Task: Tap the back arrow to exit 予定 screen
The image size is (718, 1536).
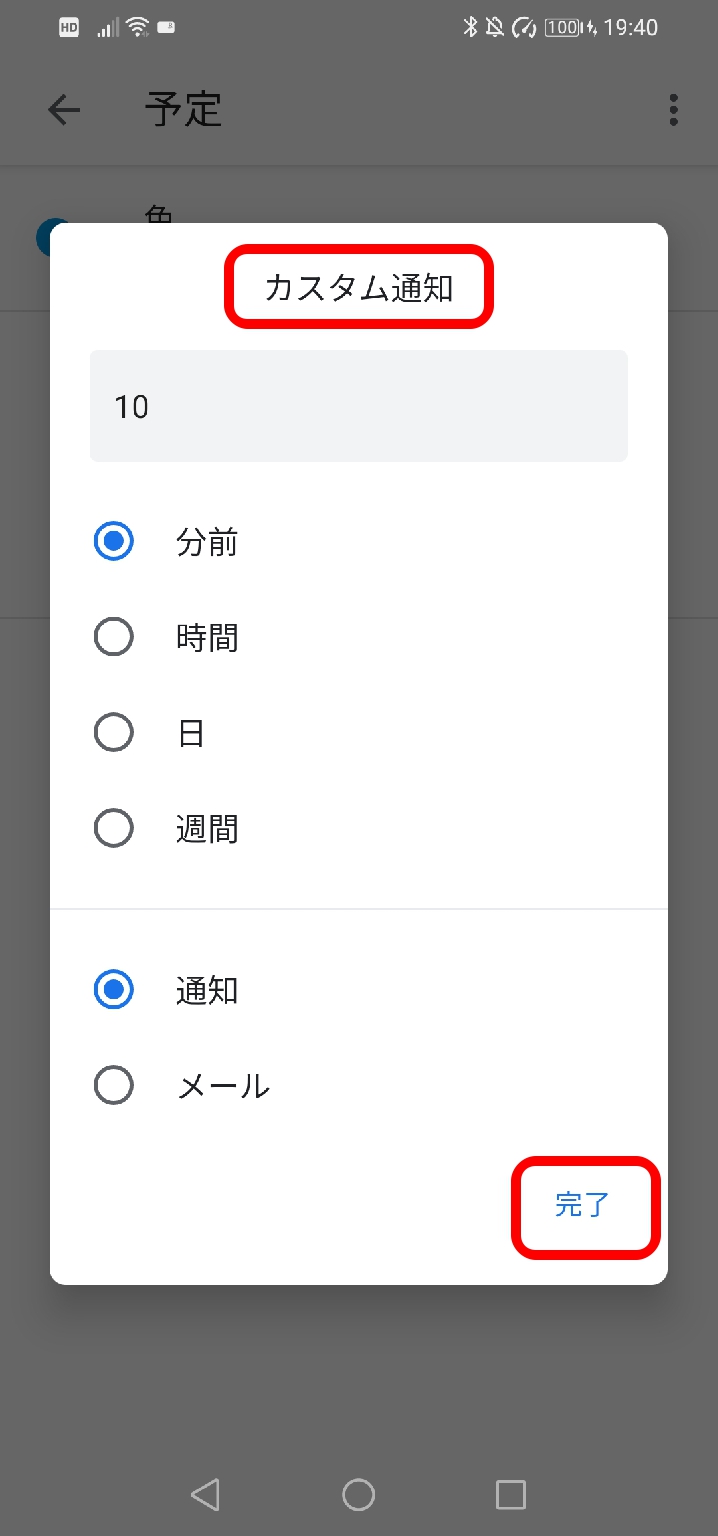Action: click(x=64, y=110)
